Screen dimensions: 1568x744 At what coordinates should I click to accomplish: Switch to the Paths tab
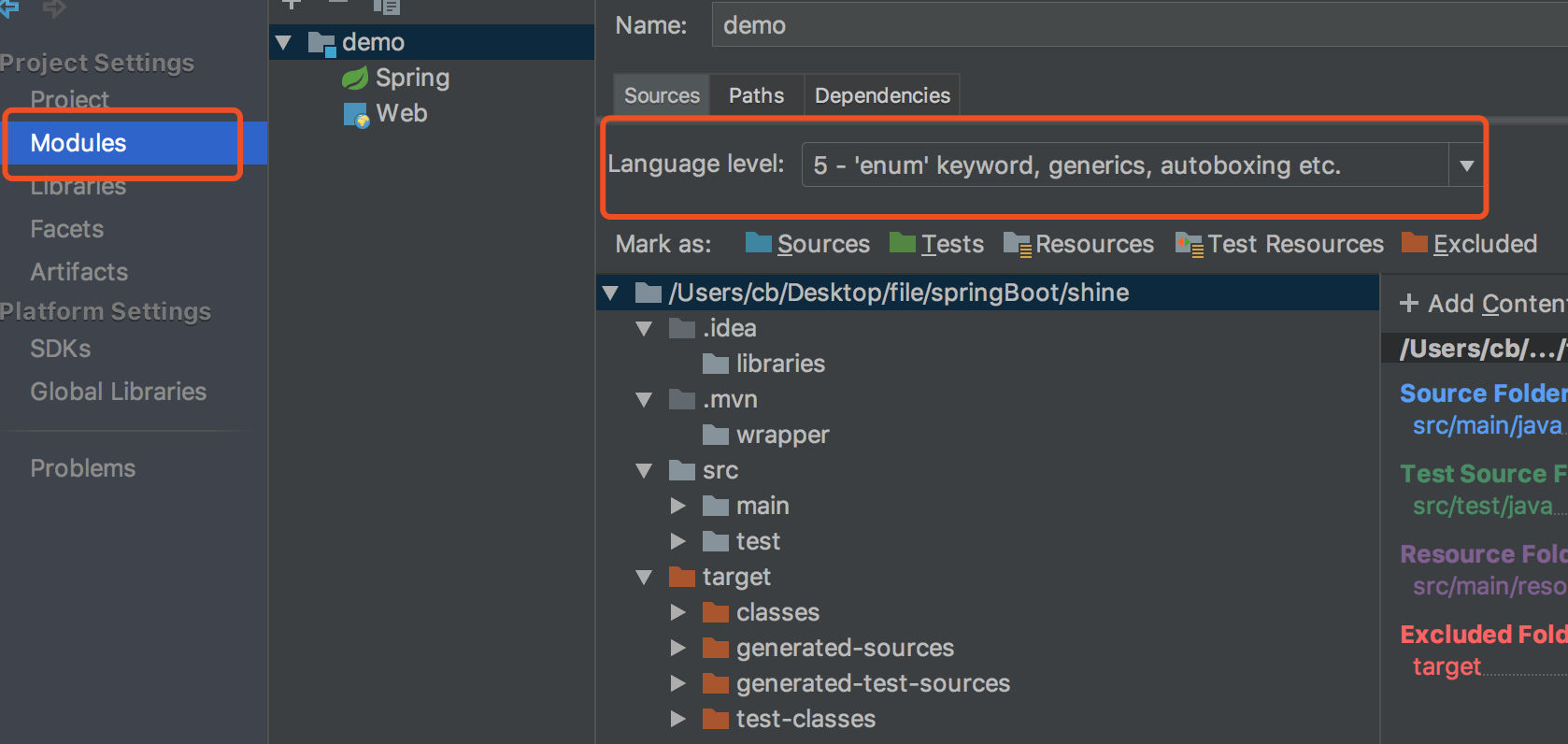[756, 95]
